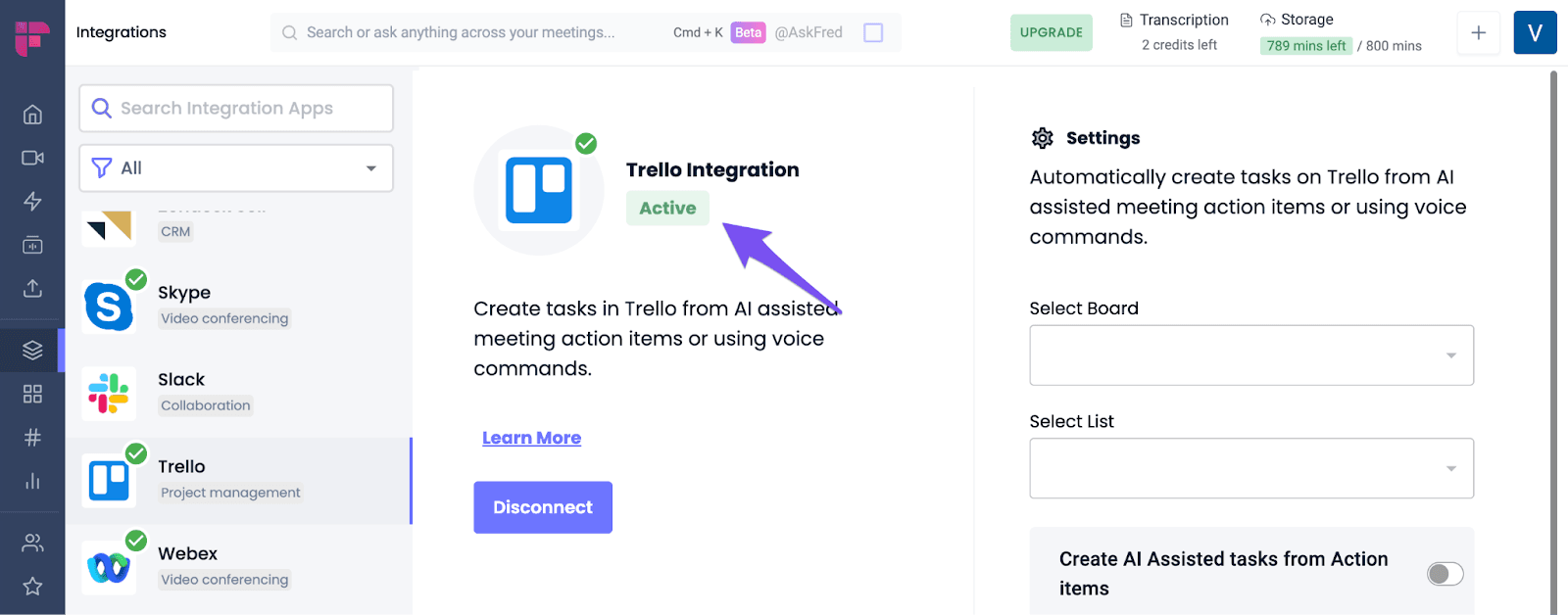This screenshot has width=1568, height=615.
Task: Open the hashtag topics icon
Action: pos(32,437)
